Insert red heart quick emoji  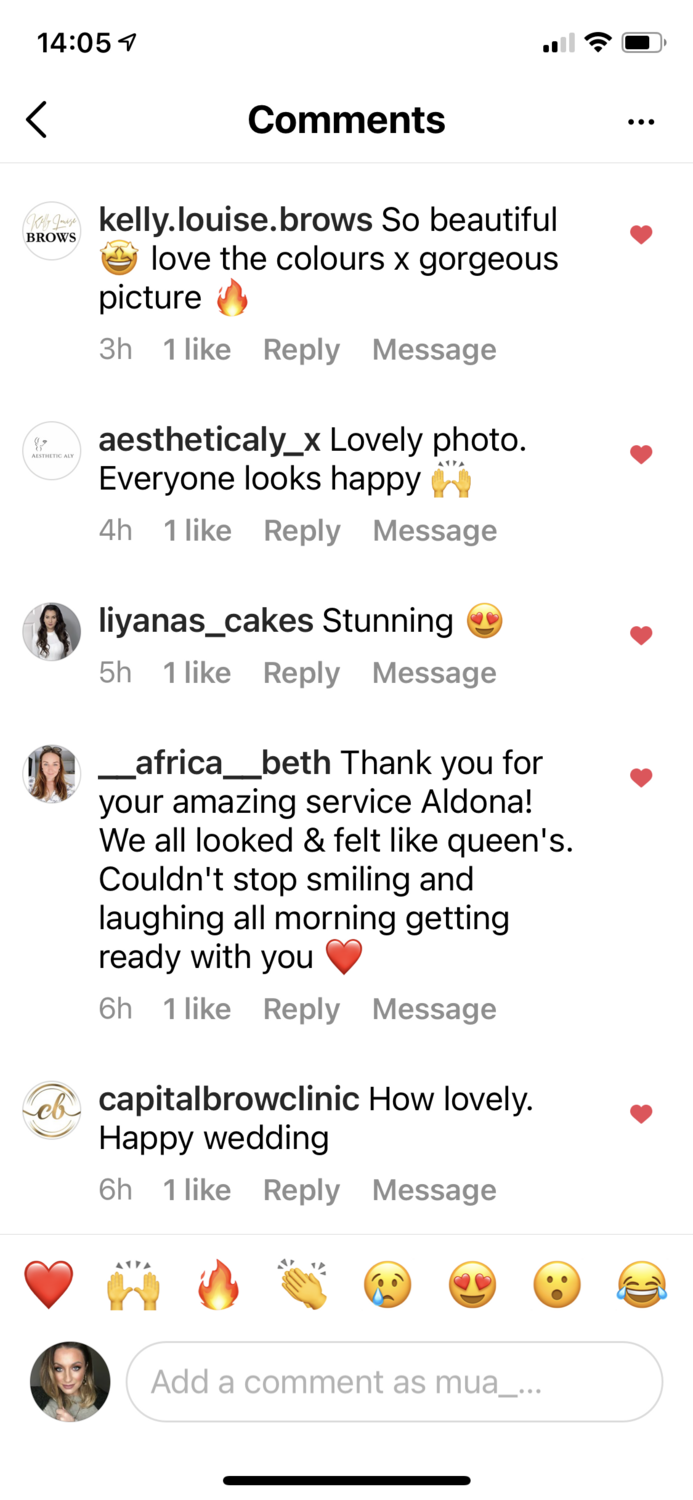click(x=49, y=1285)
